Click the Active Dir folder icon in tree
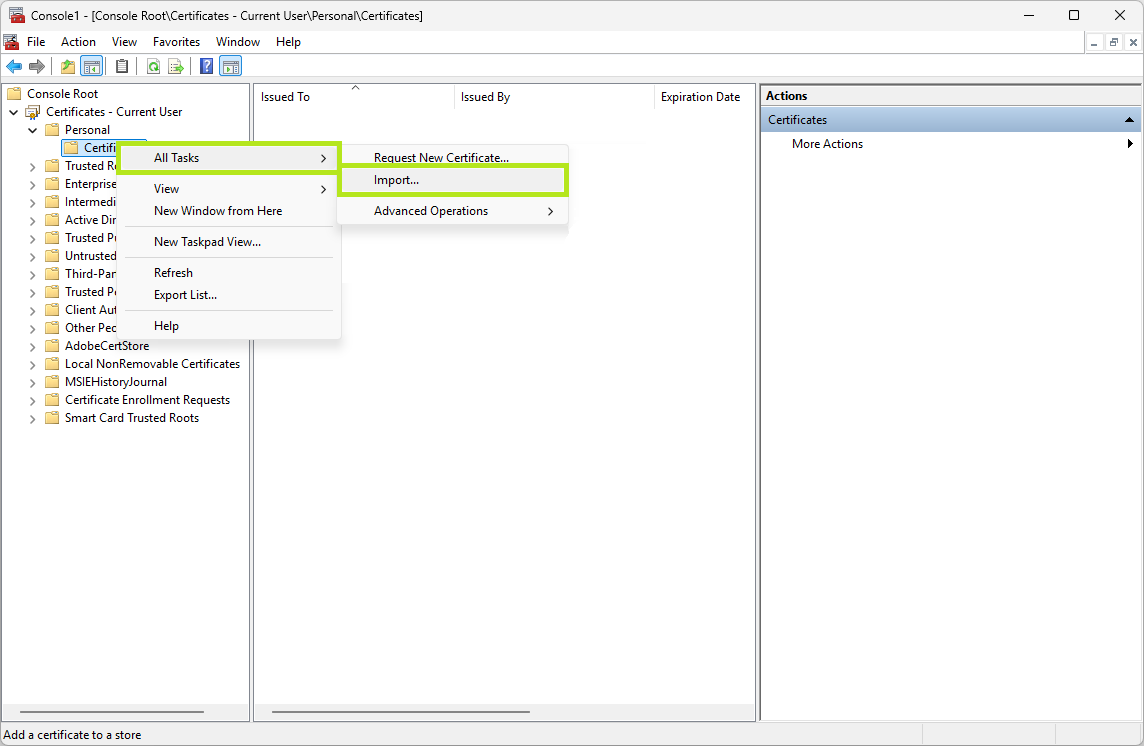This screenshot has width=1144, height=746. pyautogui.click(x=52, y=220)
